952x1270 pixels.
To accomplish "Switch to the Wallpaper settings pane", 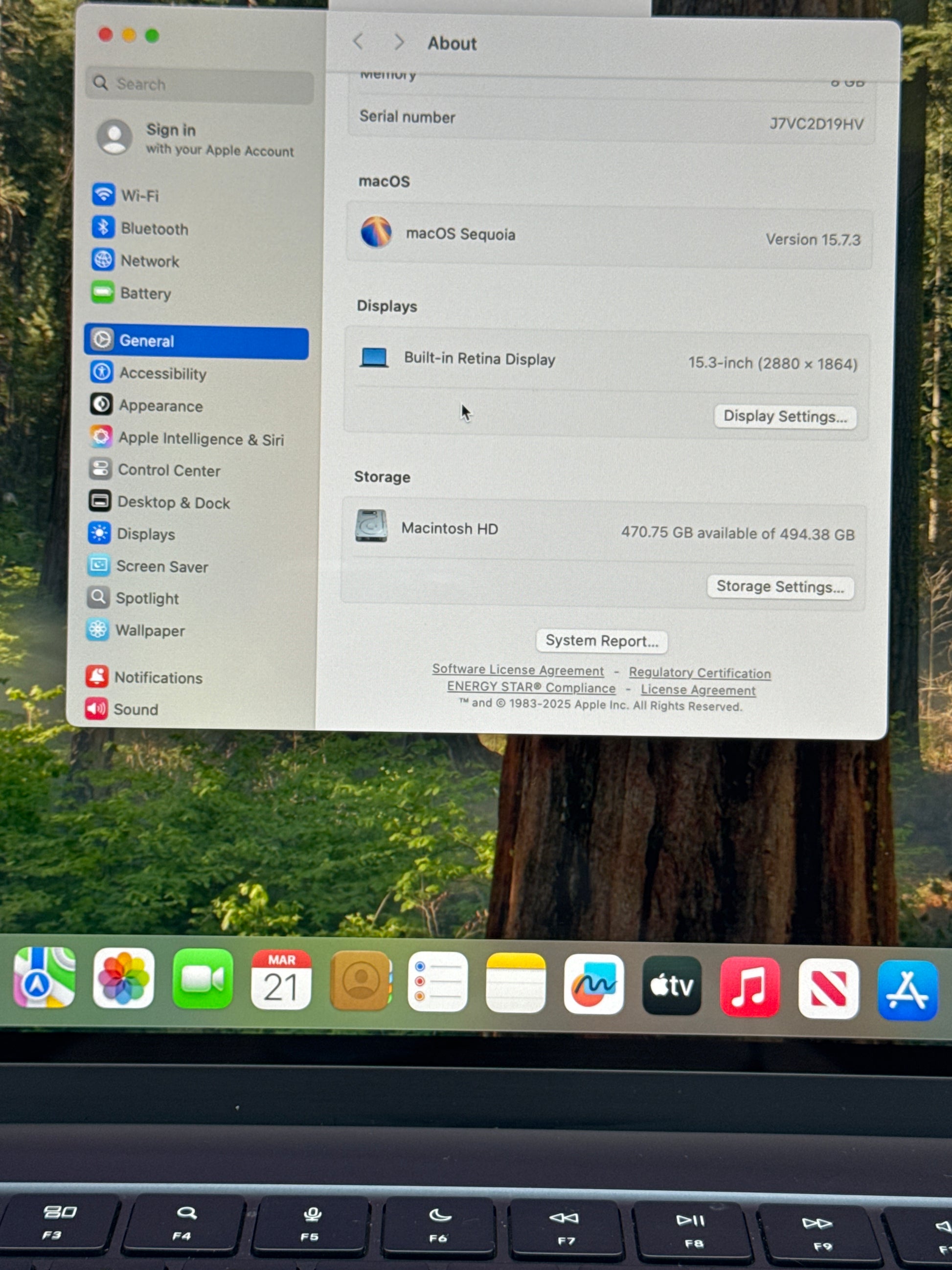I will 149,631.
